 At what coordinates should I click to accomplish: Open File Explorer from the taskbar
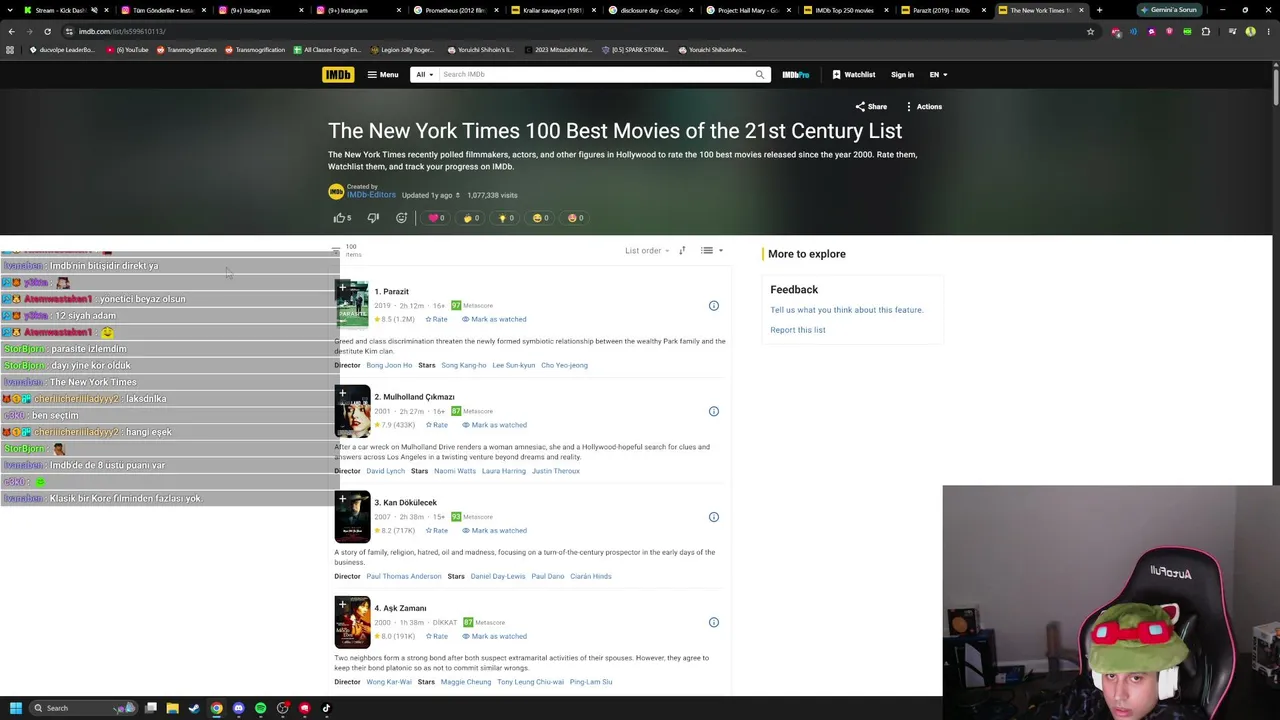coord(172,708)
